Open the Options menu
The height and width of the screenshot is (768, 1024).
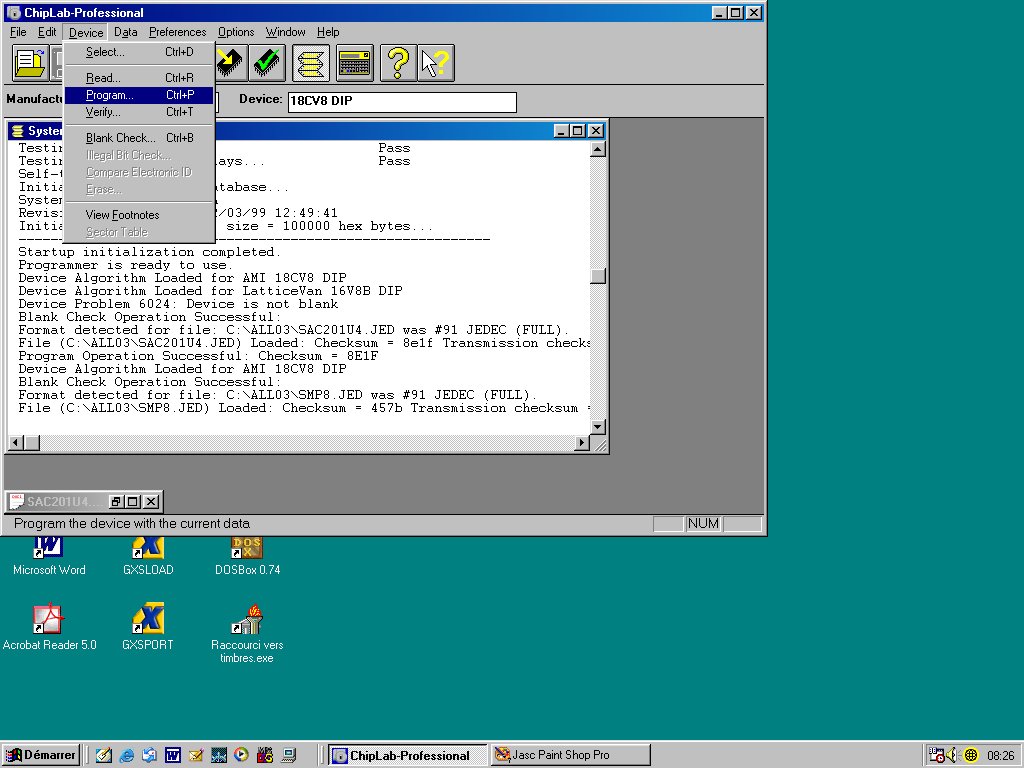click(236, 32)
